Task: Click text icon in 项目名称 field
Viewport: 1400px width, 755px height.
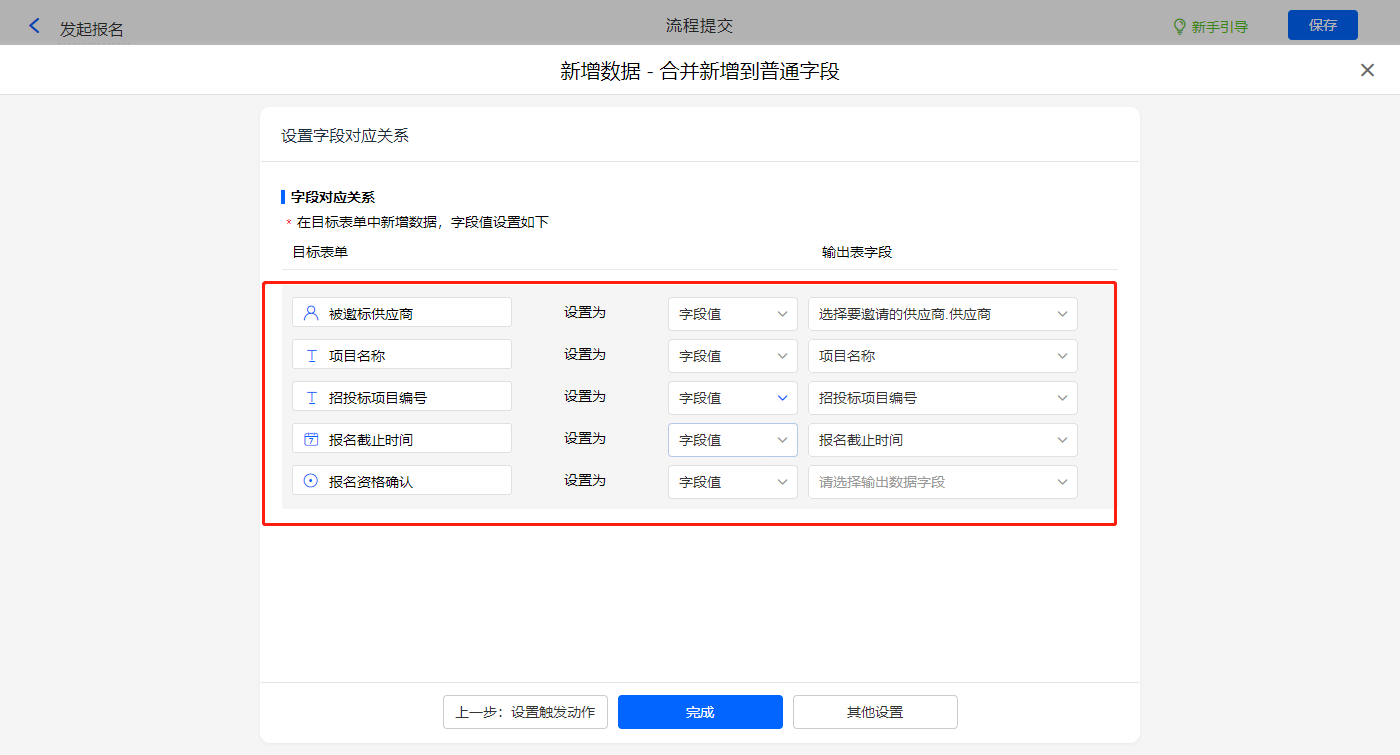Action: coord(311,355)
